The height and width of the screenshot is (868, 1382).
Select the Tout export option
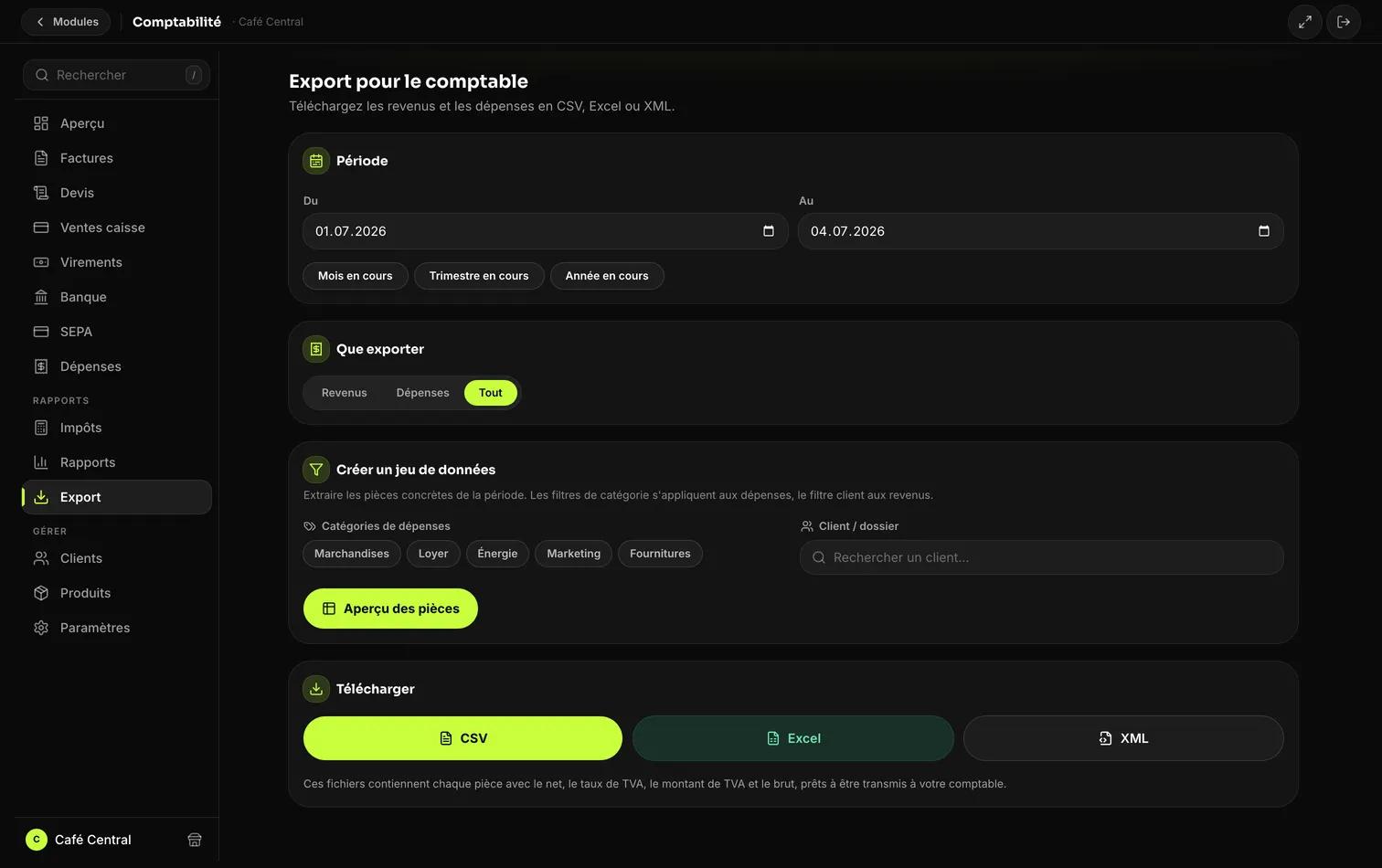tap(491, 393)
